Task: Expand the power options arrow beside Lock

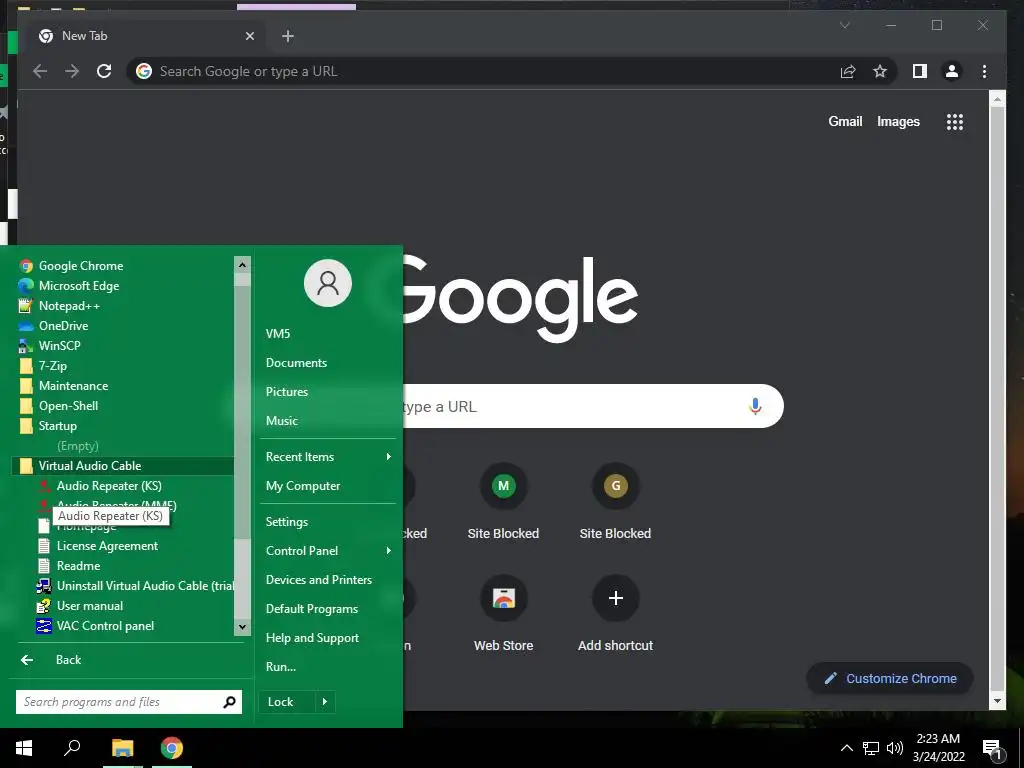Action: coord(325,702)
